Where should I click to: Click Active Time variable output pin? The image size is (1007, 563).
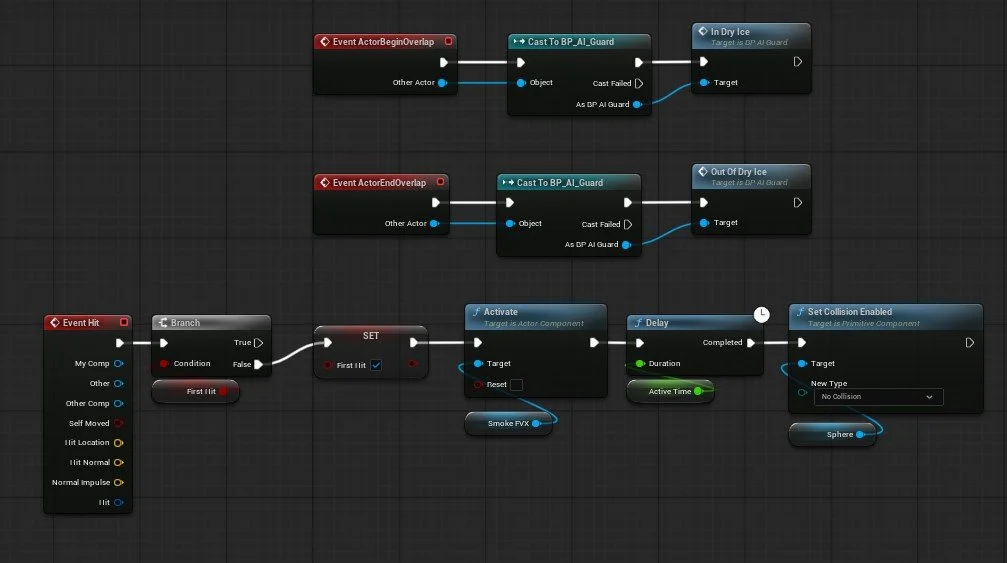pyautogui.click(x=698, y=391)
